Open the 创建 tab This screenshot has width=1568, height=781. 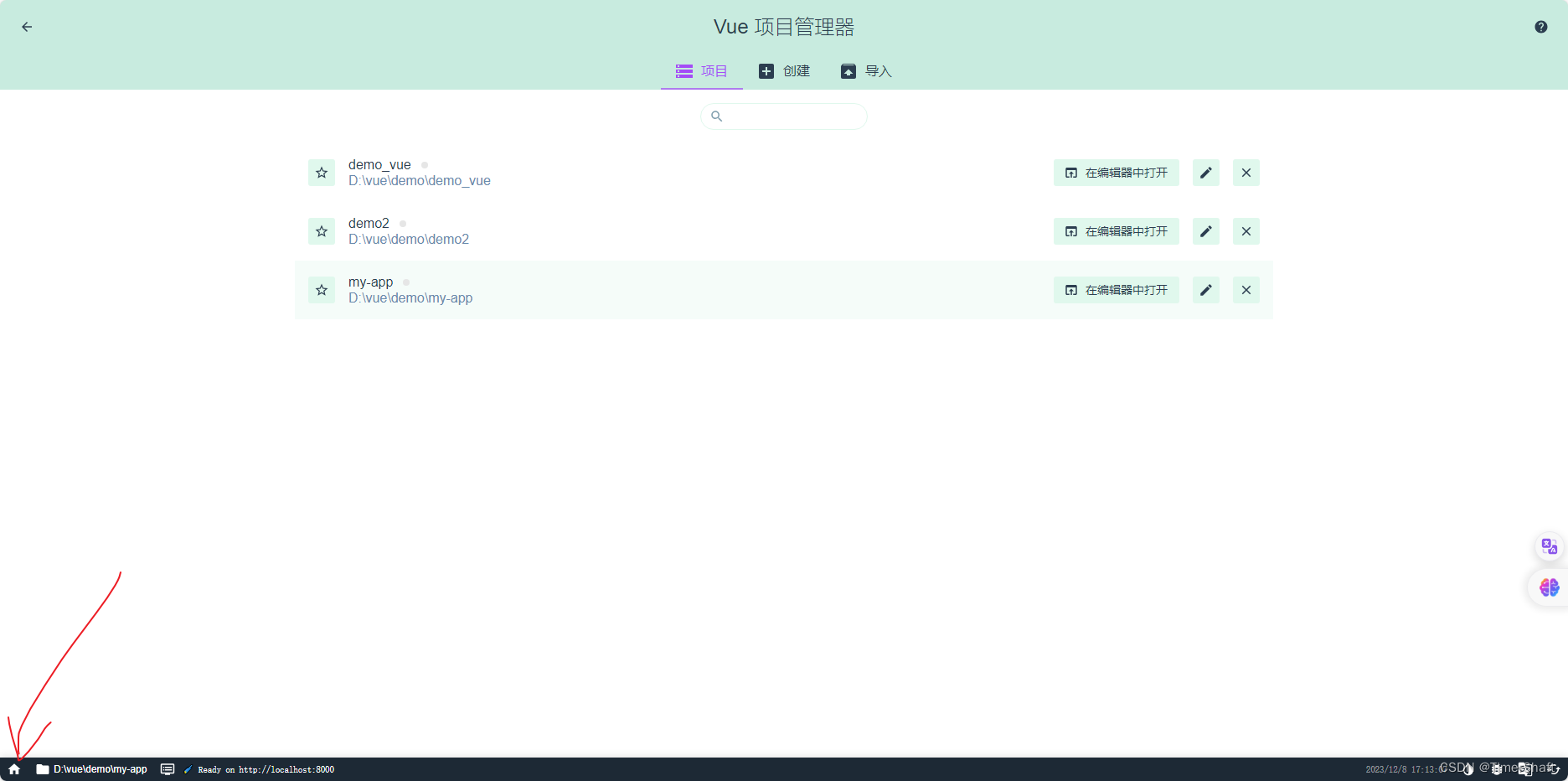pyautogui.click(x=785, y=71)
